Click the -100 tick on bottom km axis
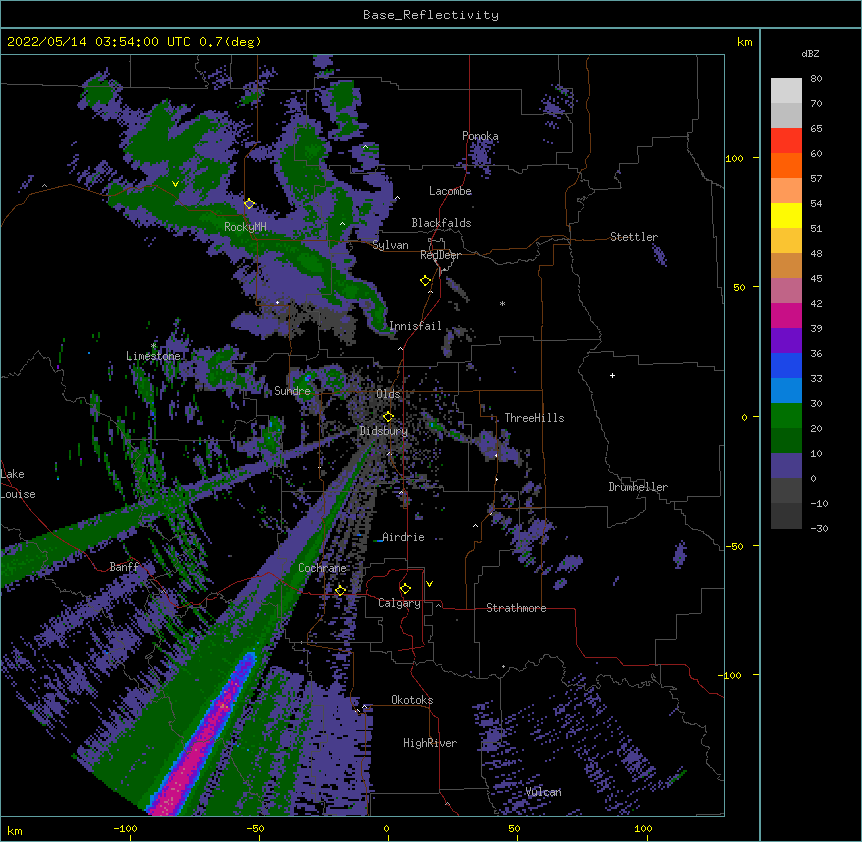Image resolution: width=862 pixels, height=842 pixels. pos(125,829)
